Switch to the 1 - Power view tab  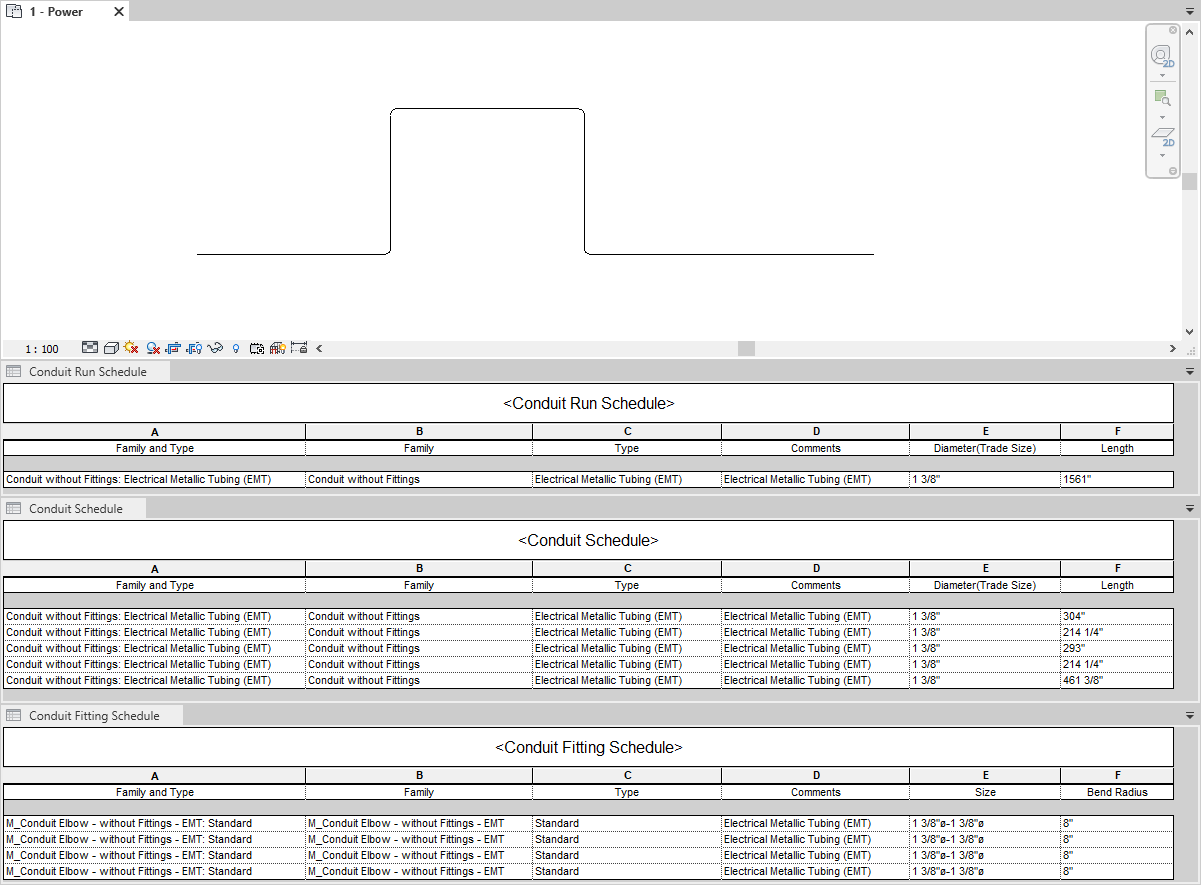(x=55, y=11)
